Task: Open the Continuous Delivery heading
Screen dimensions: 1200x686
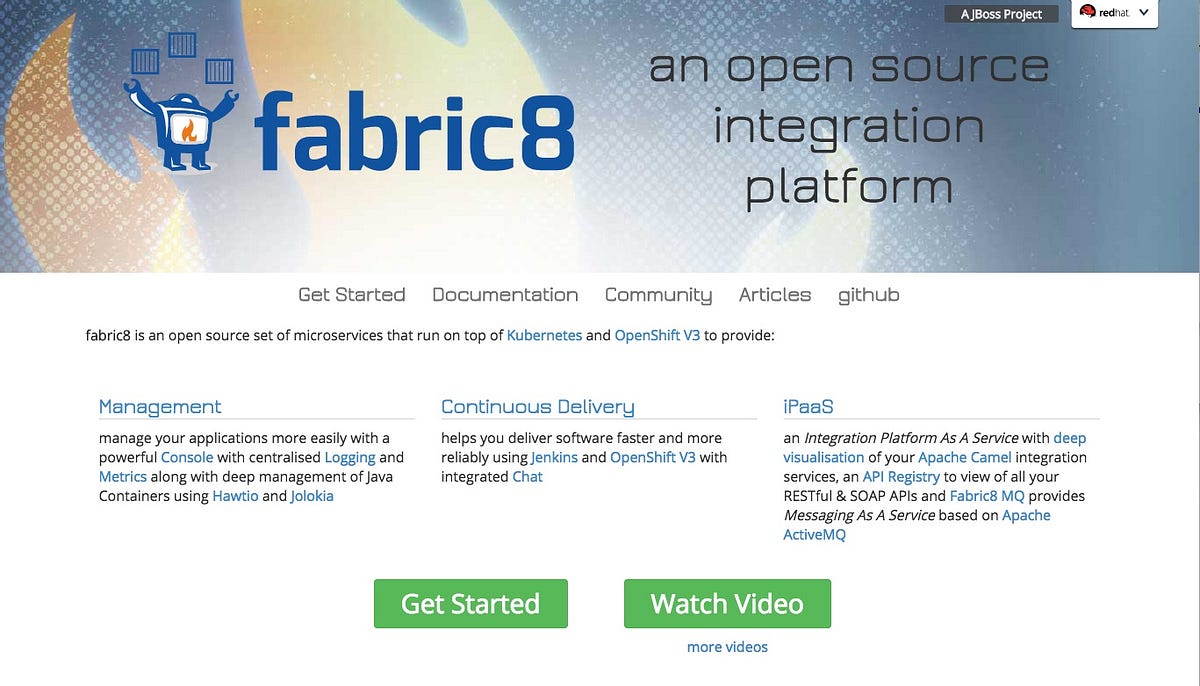Action: click(538, 407)
